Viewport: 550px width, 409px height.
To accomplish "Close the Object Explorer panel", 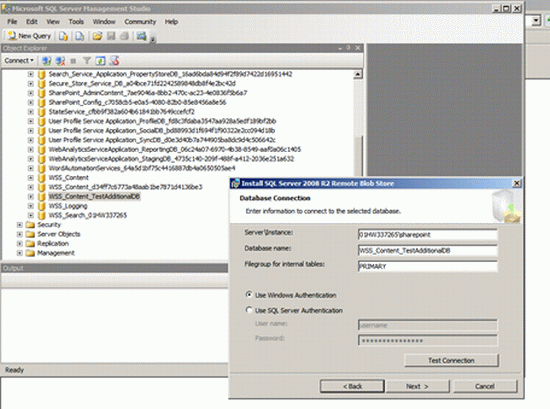I will tap(358, 48).
